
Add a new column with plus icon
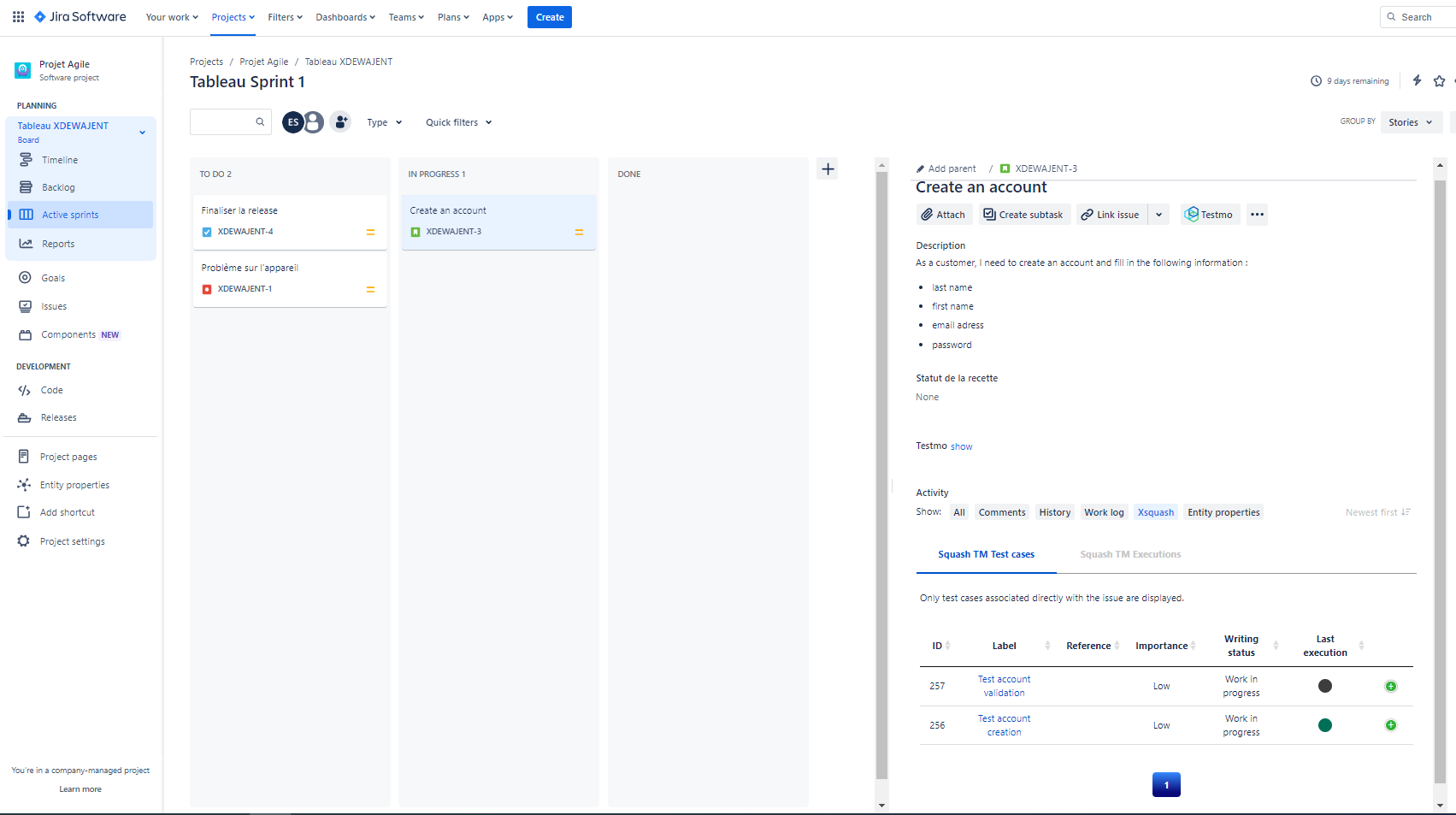point(828,169)
